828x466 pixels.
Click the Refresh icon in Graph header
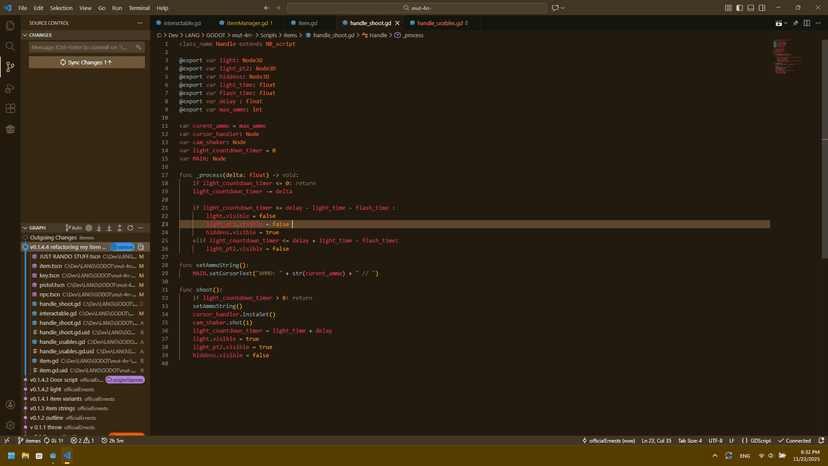(x=130, y=228)
